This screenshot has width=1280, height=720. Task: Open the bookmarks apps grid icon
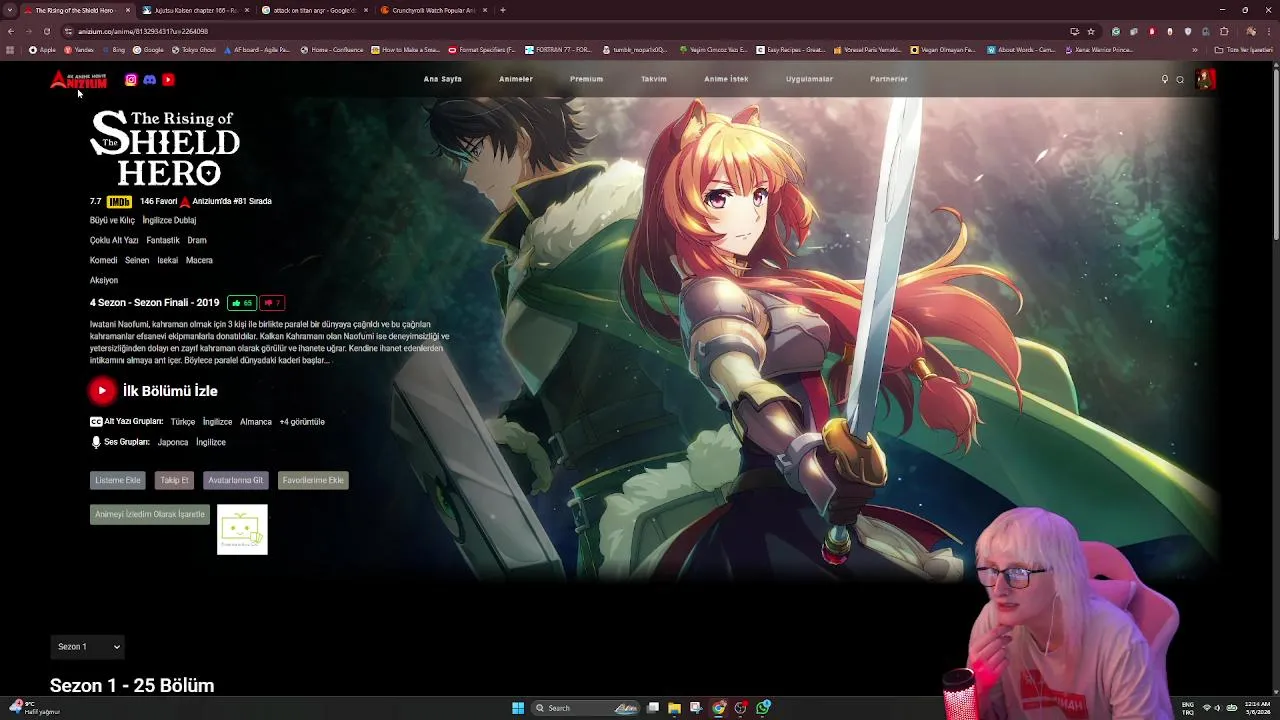tap(10, 50)
